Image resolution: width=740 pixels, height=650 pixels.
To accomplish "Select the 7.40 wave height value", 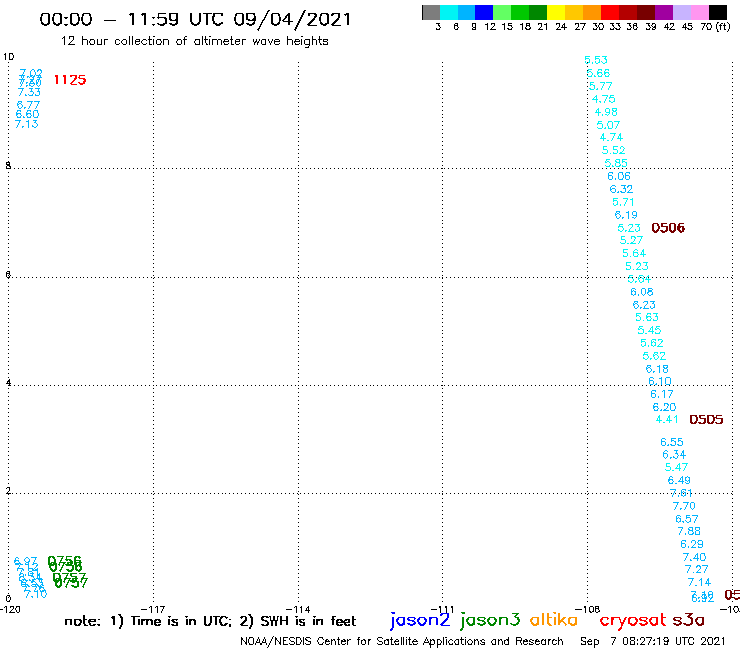I will tap(694, 557).
